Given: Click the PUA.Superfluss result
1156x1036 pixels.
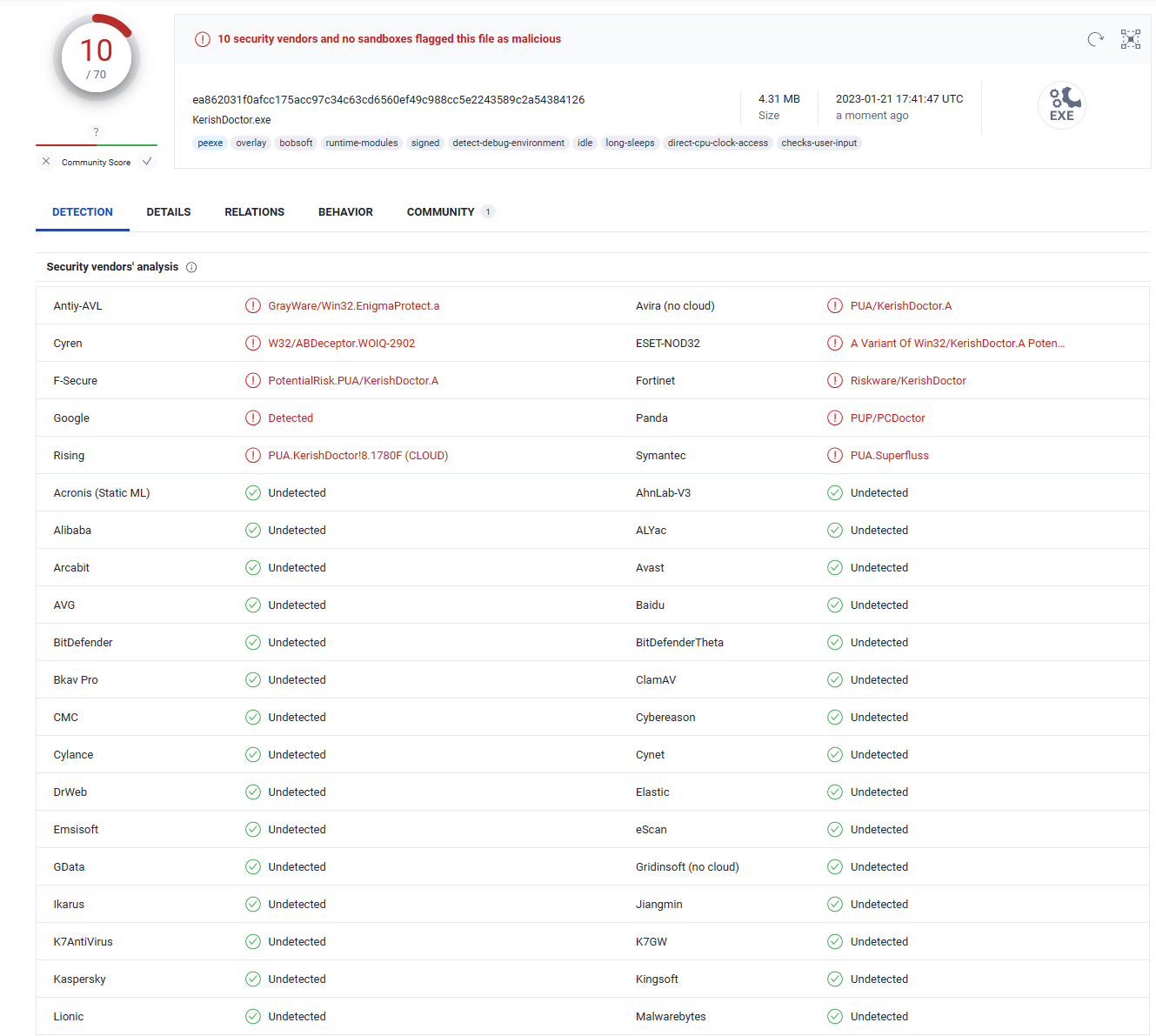Looking at the screenshot, I should [x=890, y=456].
